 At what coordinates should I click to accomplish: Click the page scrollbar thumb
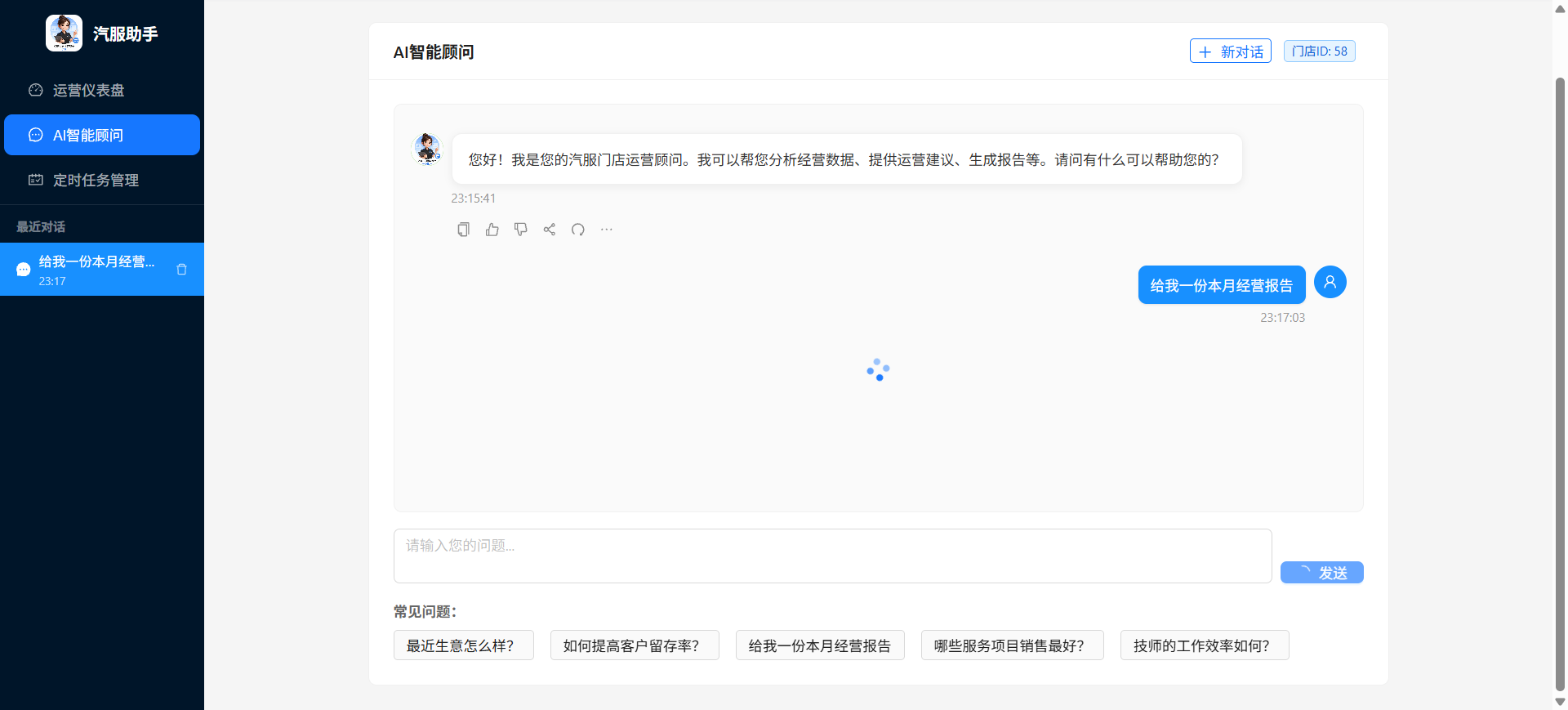pos(1560,384)
